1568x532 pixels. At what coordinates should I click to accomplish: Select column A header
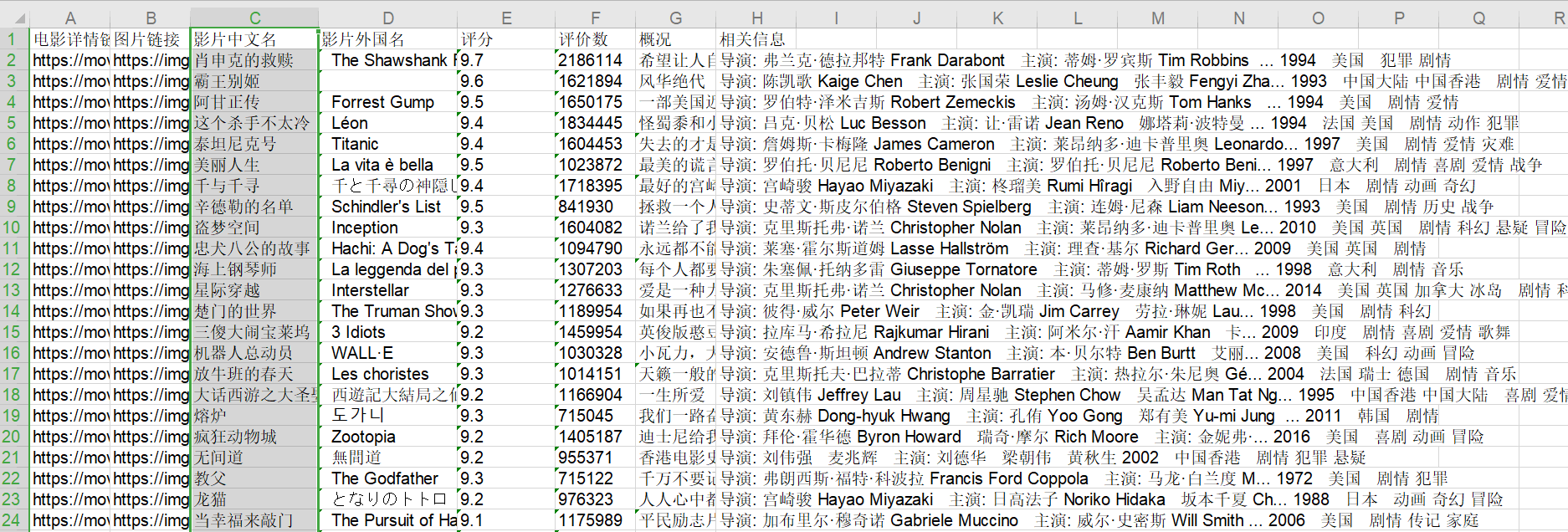(x=70, y=18)
